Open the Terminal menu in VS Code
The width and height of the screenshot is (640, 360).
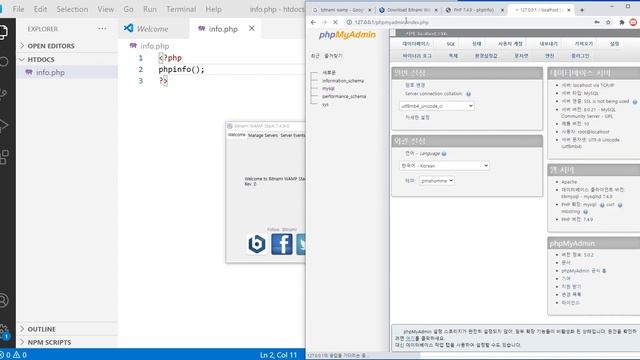coord(181,9)
